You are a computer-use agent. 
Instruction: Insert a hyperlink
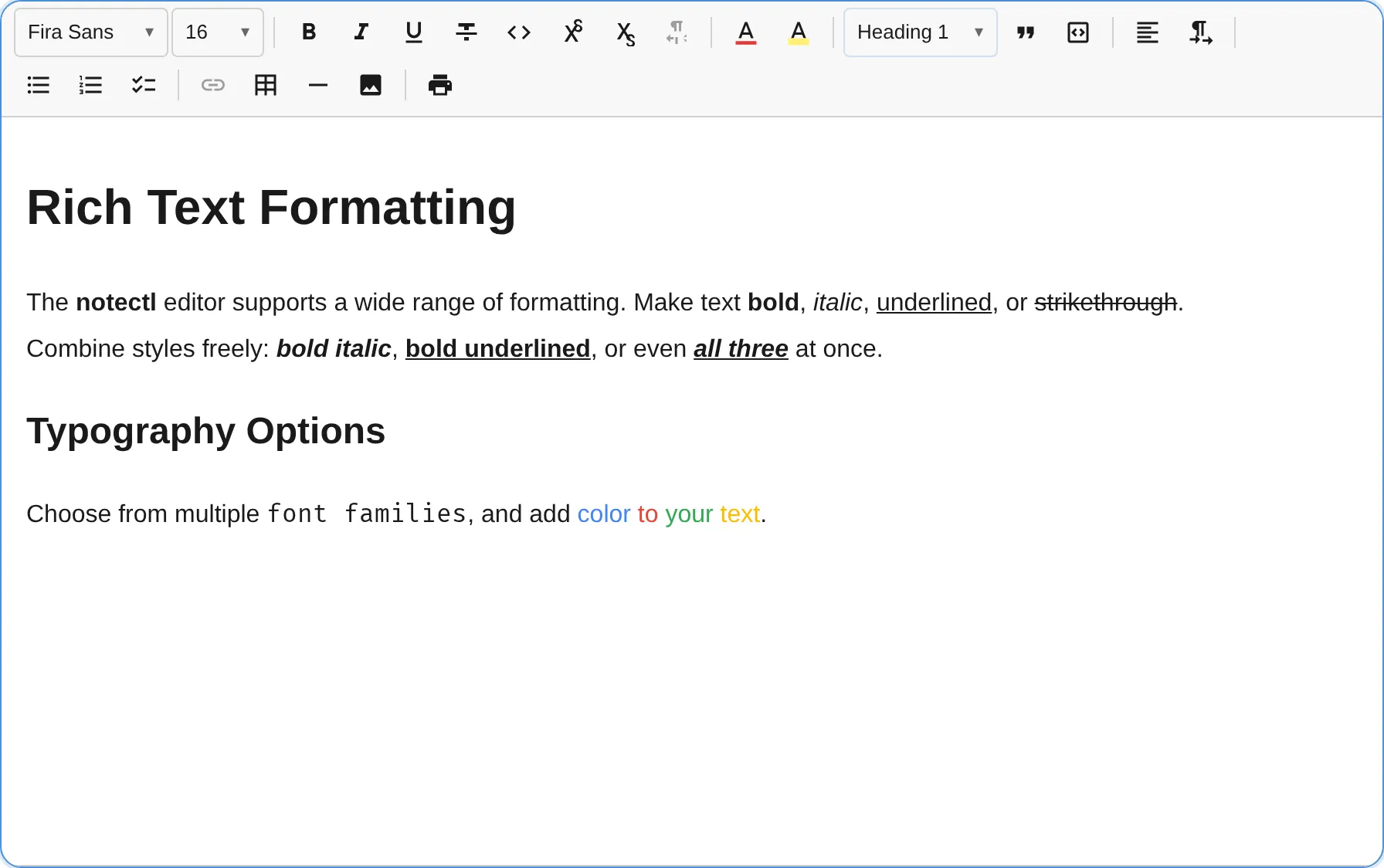coord(213,85)
